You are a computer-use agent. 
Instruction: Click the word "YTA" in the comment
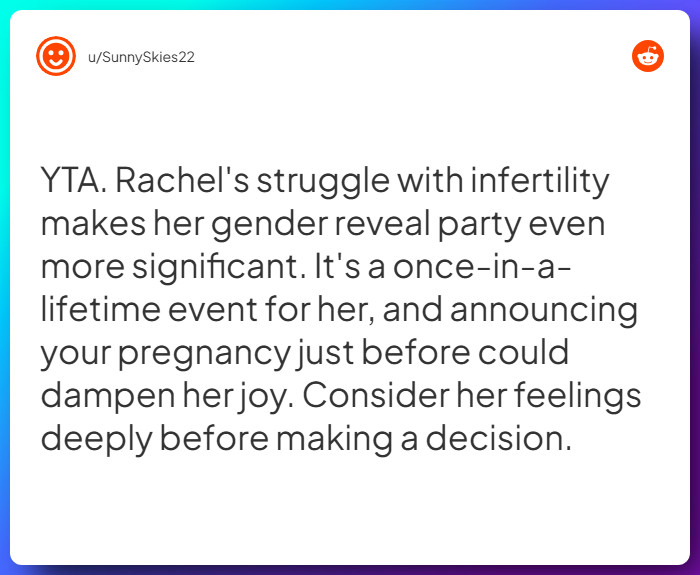click(x=72, y=181)
